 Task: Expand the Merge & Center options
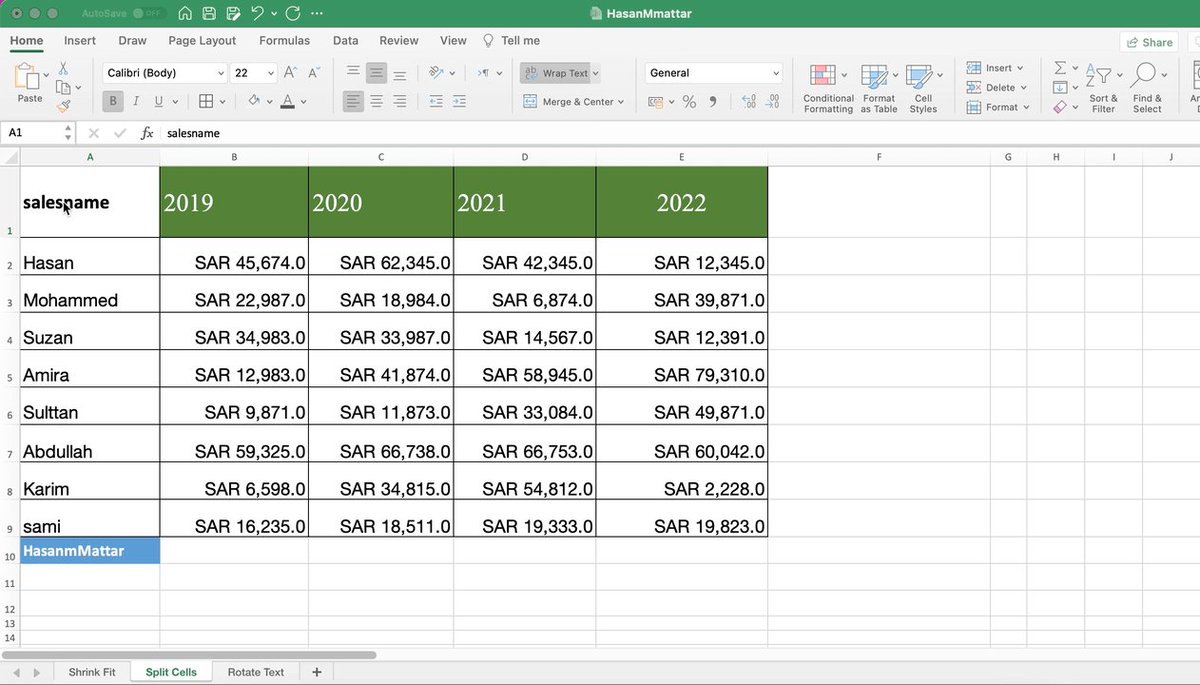pos(621,102)
